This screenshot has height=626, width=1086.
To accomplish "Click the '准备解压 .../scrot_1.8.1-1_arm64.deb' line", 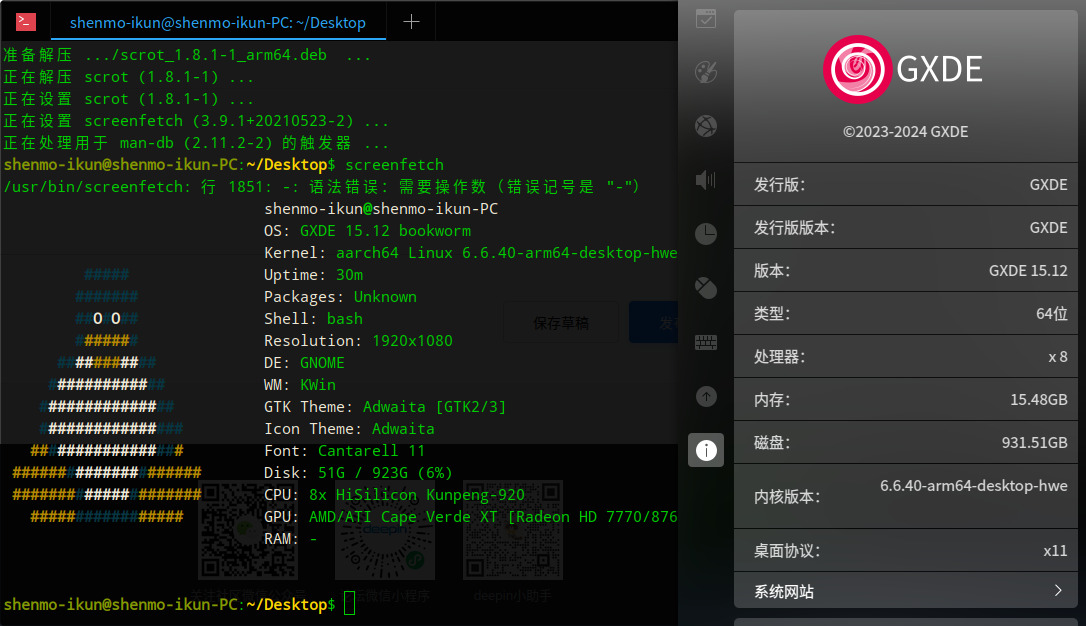I will pos(187,55).
